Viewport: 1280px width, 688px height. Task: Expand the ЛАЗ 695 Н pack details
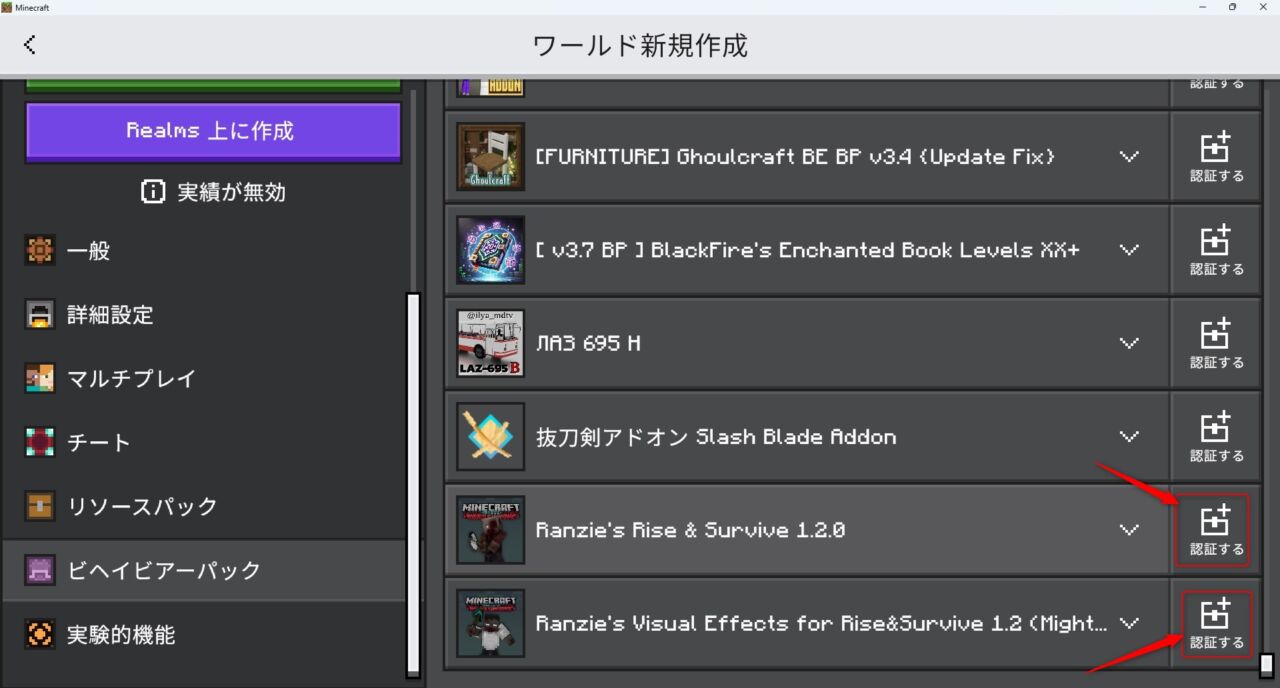1129,343
